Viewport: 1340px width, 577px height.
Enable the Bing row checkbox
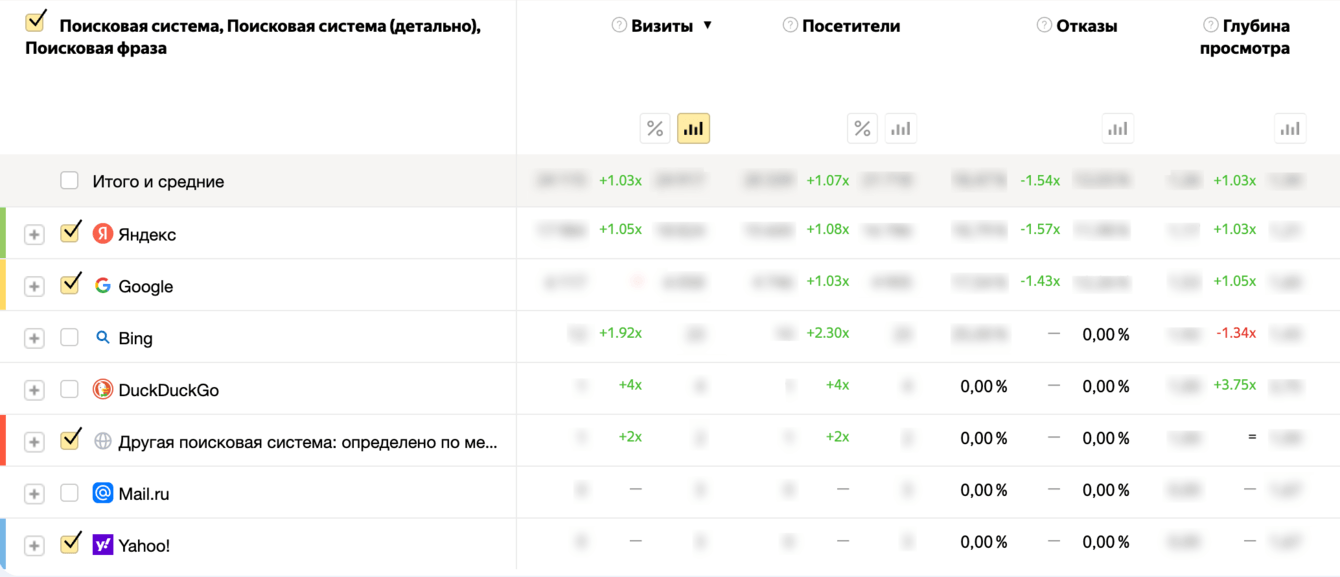[x=69, y=338]
